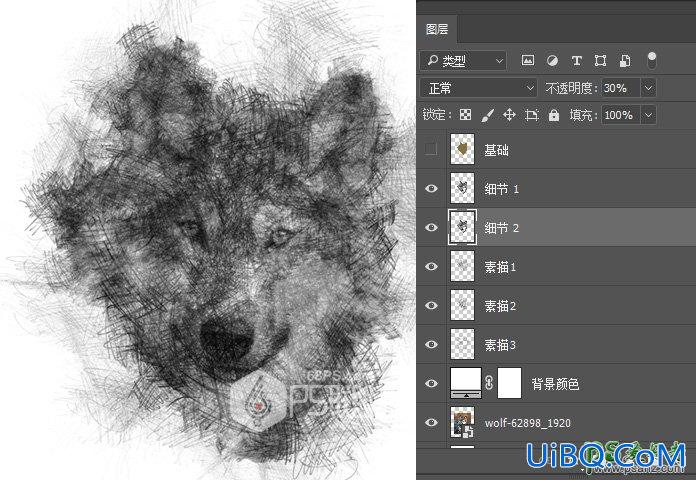Select layer name wolf-62898_1920

[x=528, y=423]
